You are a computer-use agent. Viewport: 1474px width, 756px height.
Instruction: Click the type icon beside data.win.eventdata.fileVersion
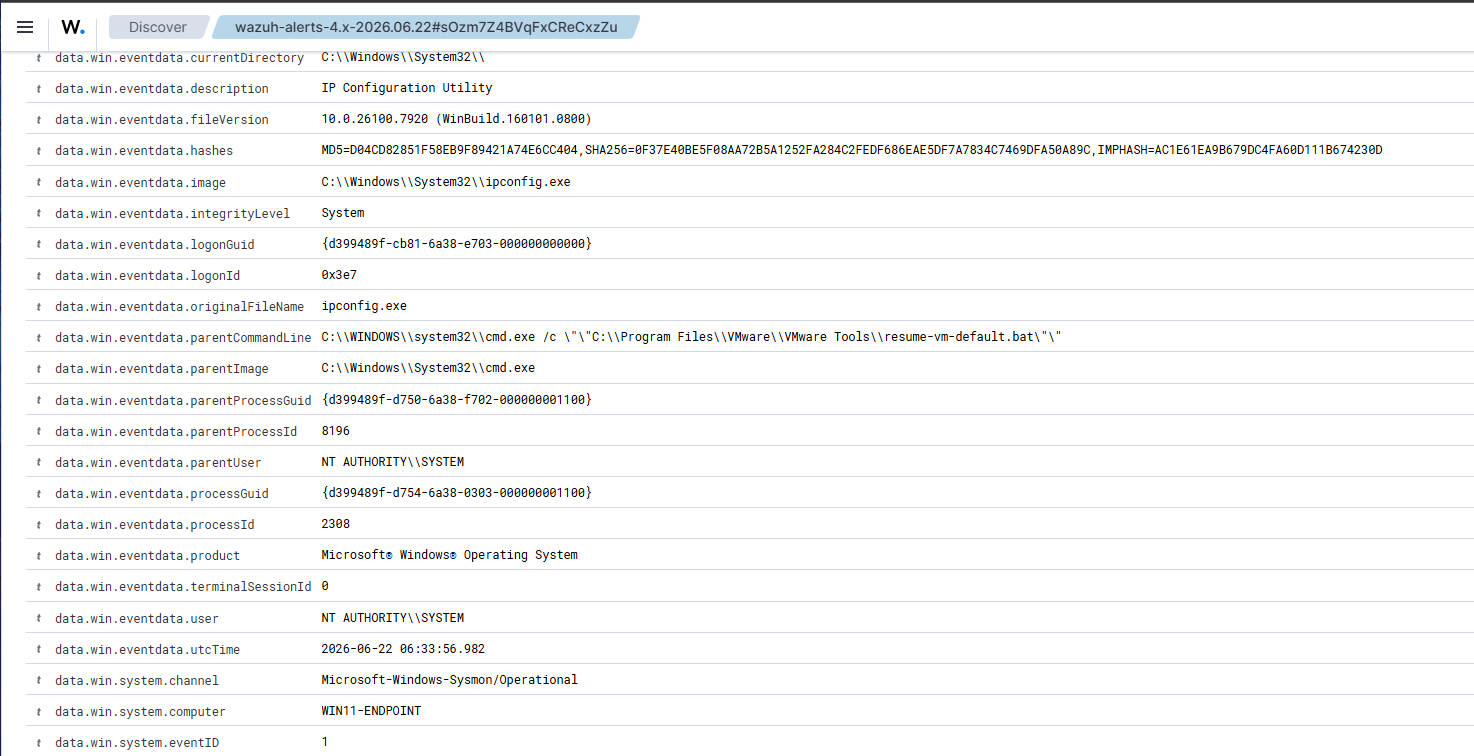click(x=38, y=120)
